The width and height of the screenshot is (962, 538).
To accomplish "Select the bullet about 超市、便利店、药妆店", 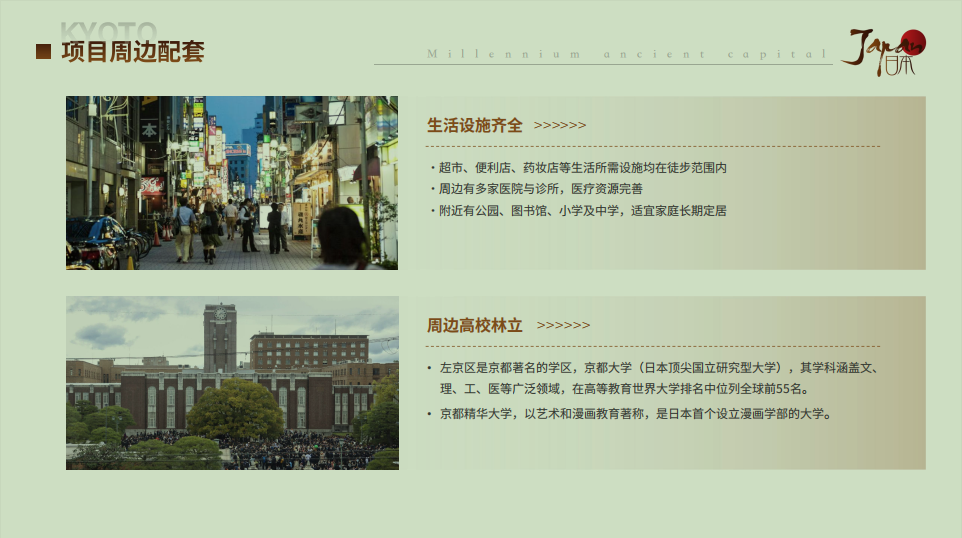I will tap(578, 168).
